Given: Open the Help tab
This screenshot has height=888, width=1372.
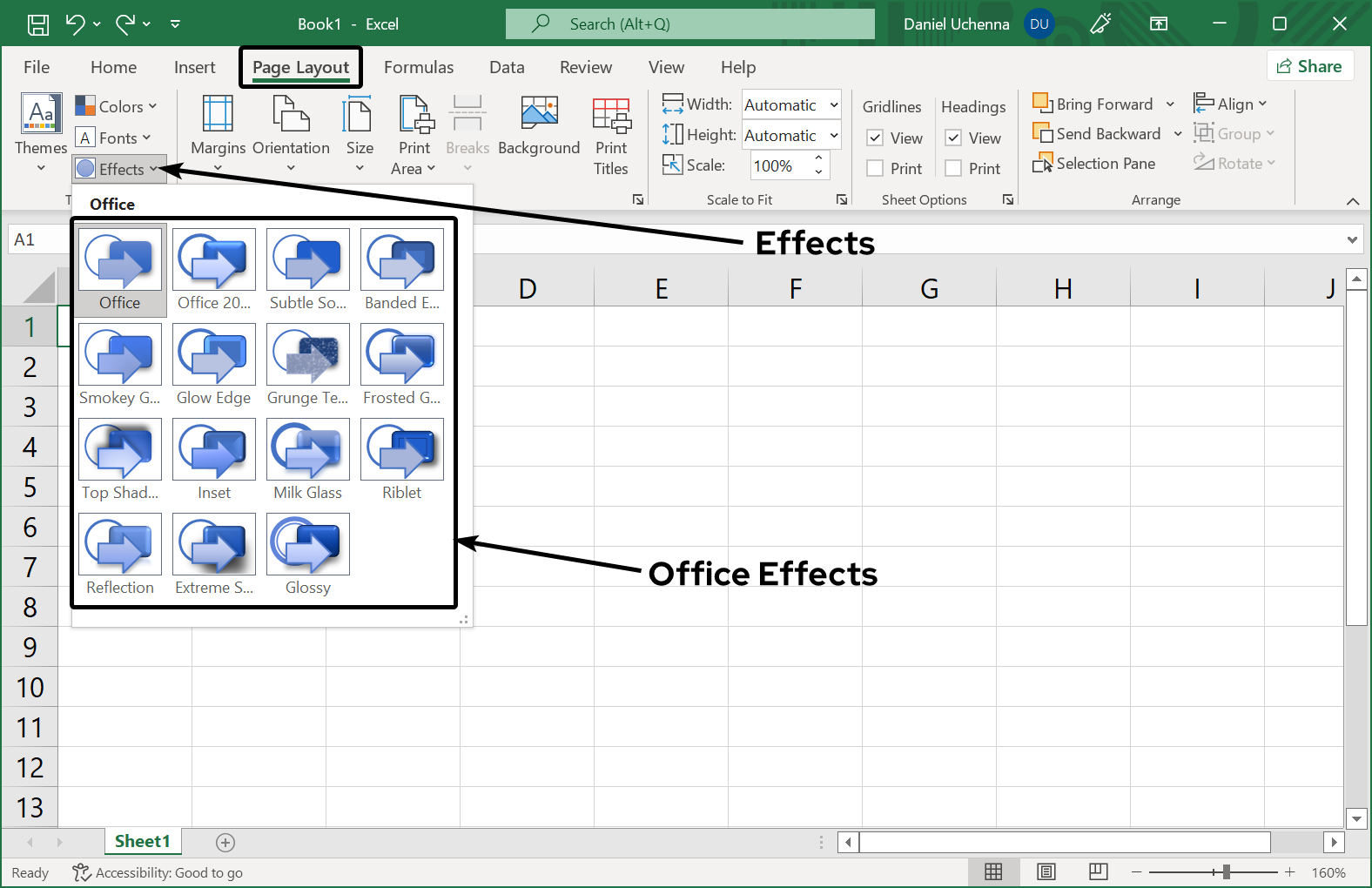Looking at the screenshot, I should point(738,67).
